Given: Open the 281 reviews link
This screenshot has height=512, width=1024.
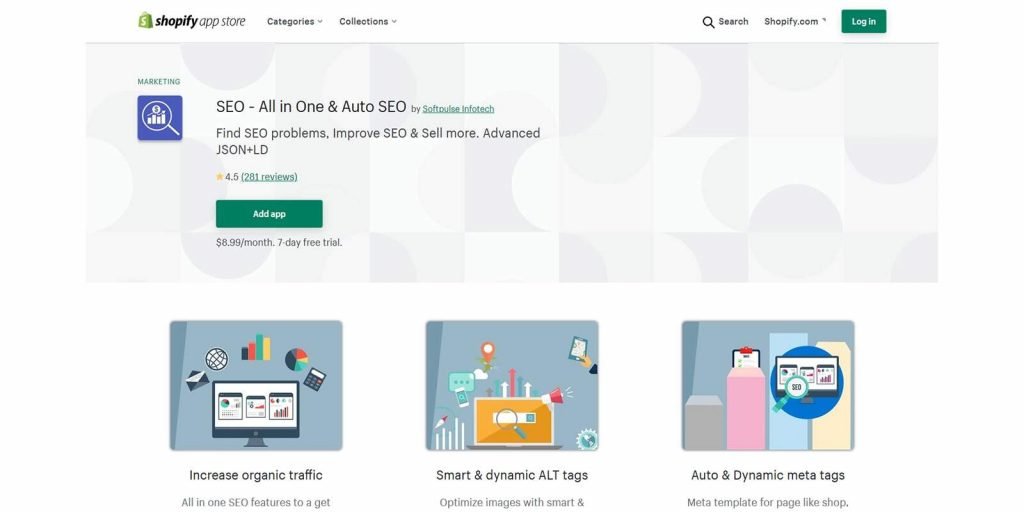Looking at the screenshot, I should 269,177.
